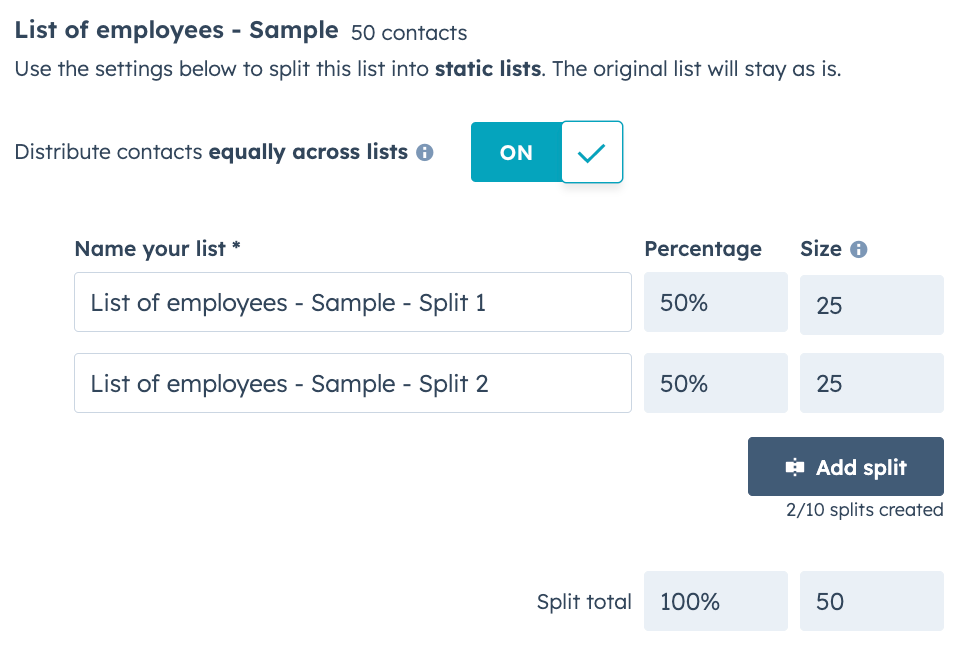Click the List of employees - Sample title
The width and height of the screenshot is (968, 652).
pos(176,30)
